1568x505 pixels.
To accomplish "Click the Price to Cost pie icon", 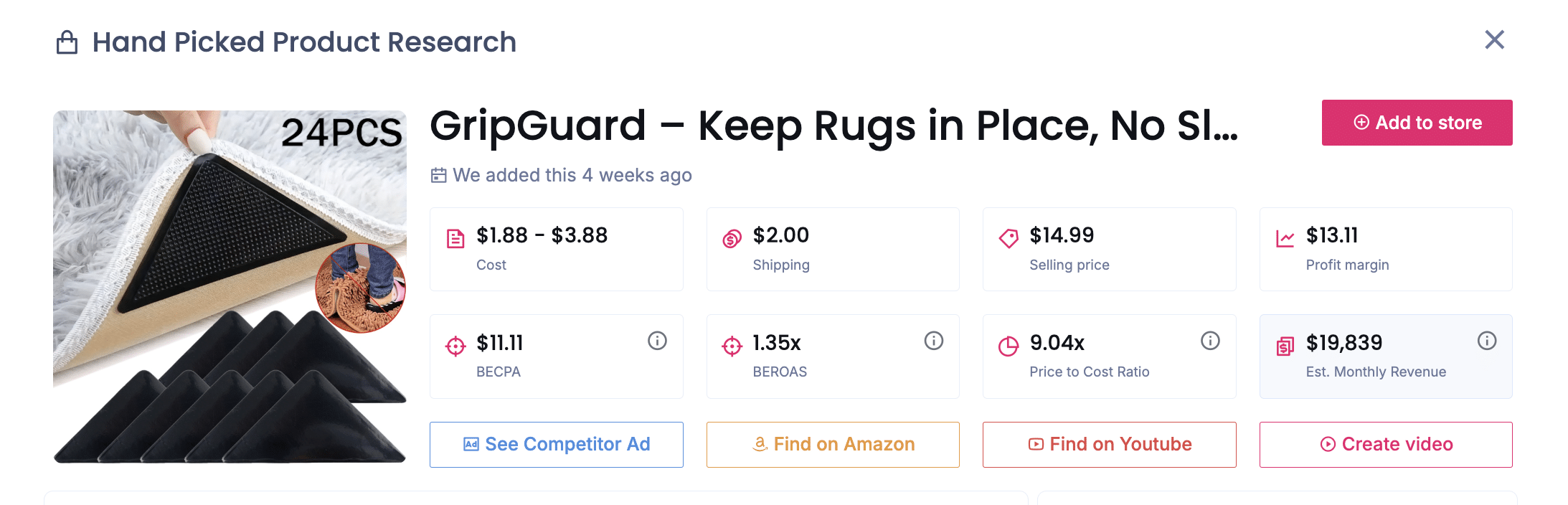I will [x=1009, y=346].
